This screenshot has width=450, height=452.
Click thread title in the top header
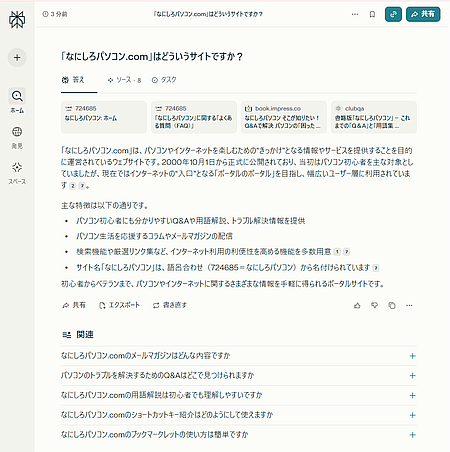click(x=208, y=14)
